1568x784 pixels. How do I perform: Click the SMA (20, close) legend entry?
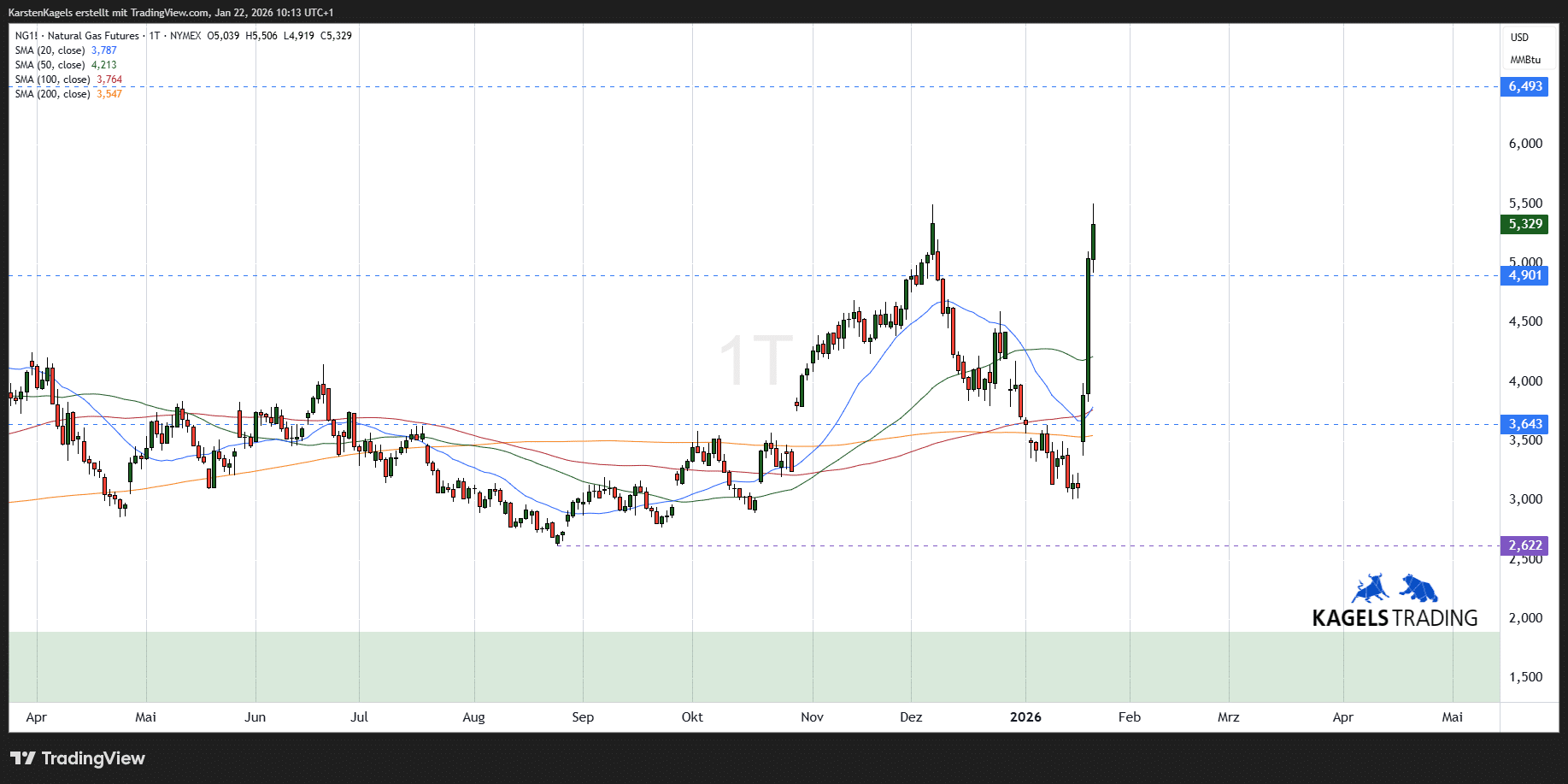click(50, 50)
